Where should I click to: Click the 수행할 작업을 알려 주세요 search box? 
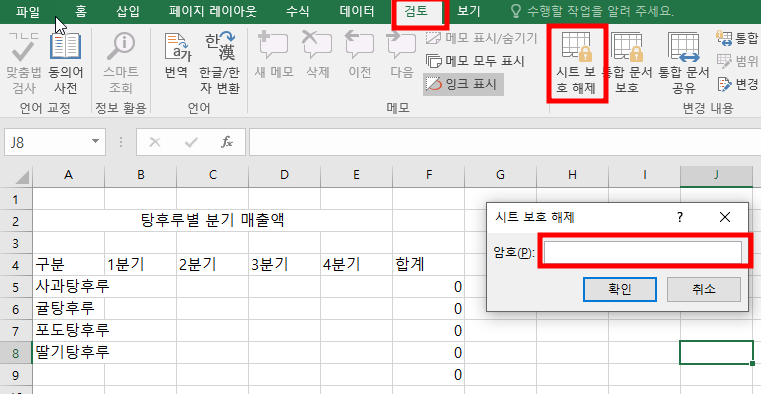click(x=592, y=12)
